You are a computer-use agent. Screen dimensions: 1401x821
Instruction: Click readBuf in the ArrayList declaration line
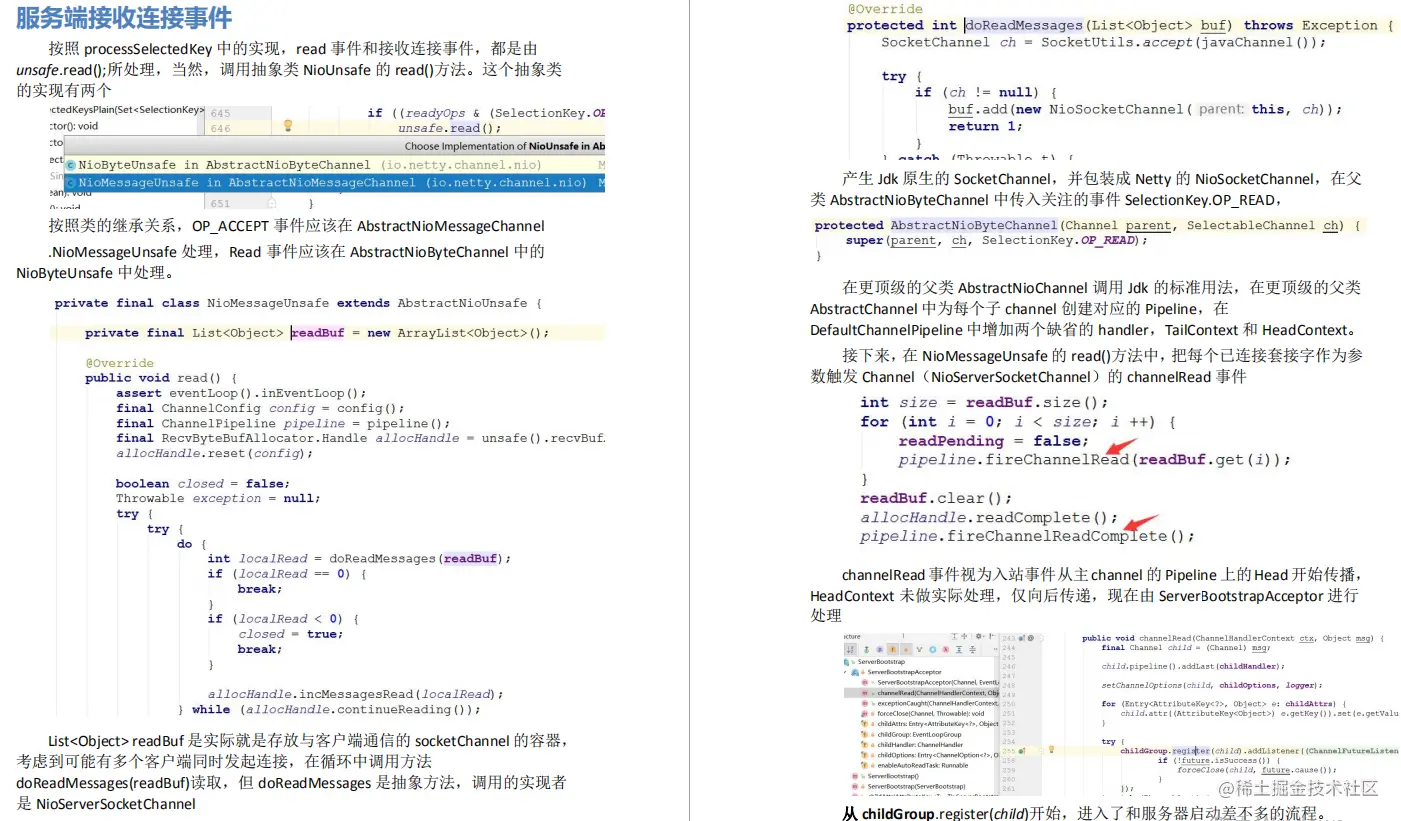click(317, 333)
